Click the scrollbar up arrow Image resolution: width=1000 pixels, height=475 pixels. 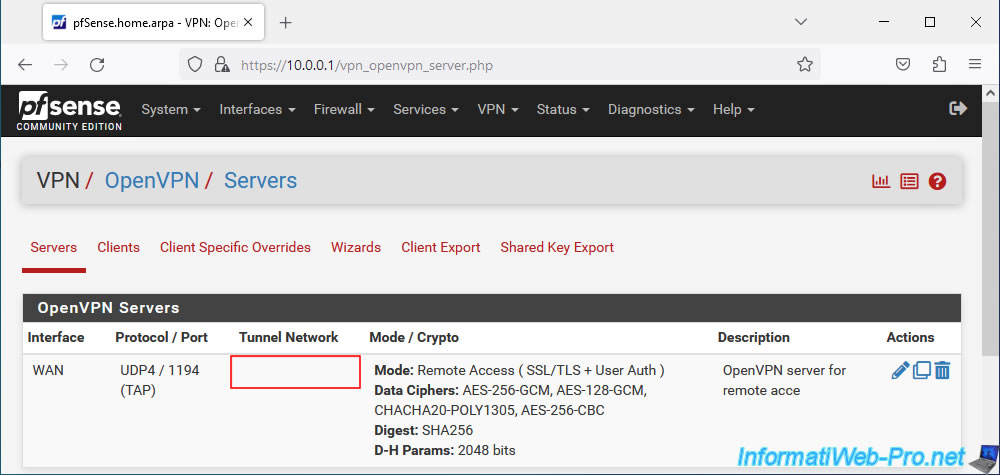coord(992,94)
